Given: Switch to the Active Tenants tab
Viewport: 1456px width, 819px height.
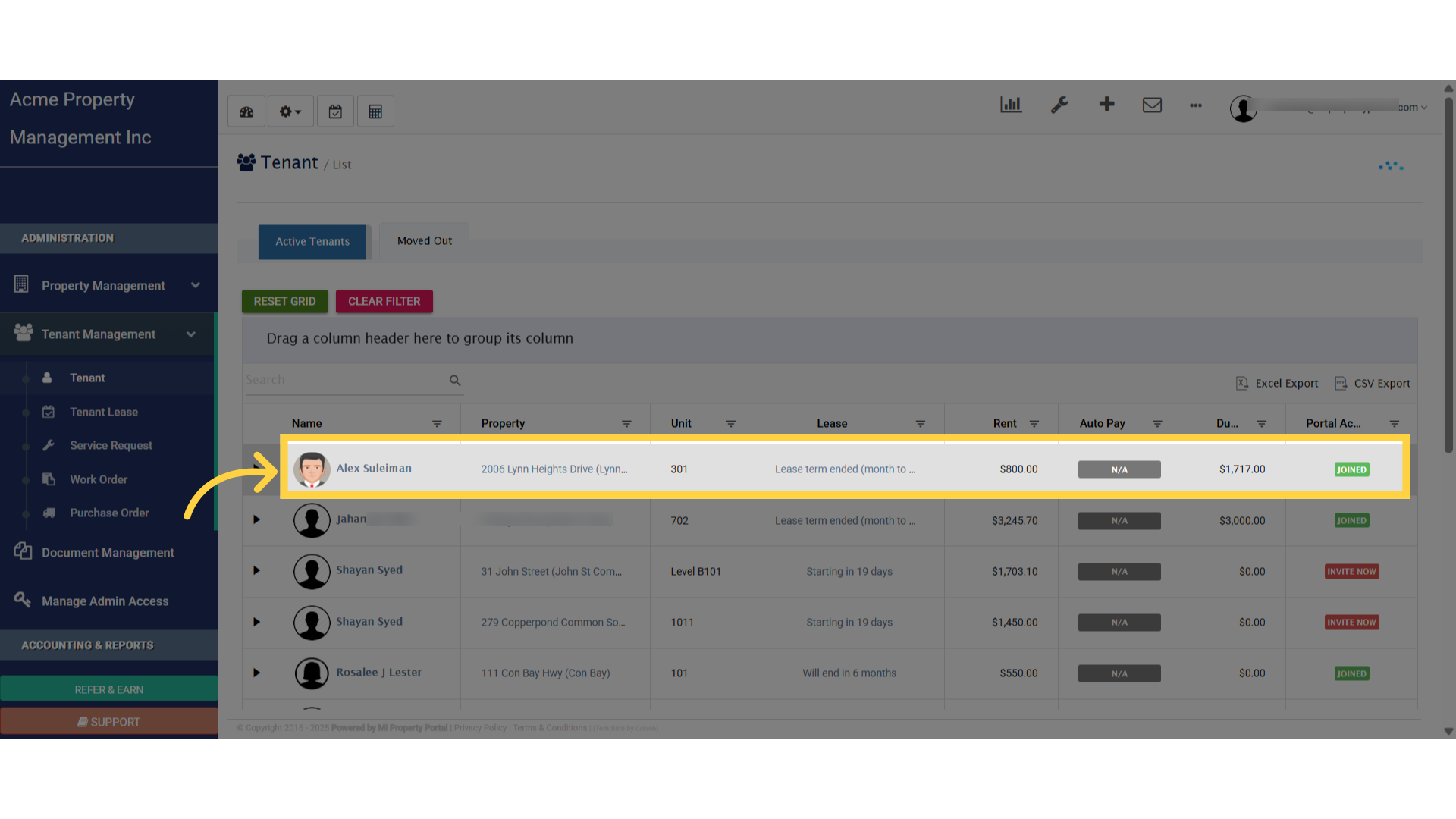Looking at the screenshot, I should 312,242.
